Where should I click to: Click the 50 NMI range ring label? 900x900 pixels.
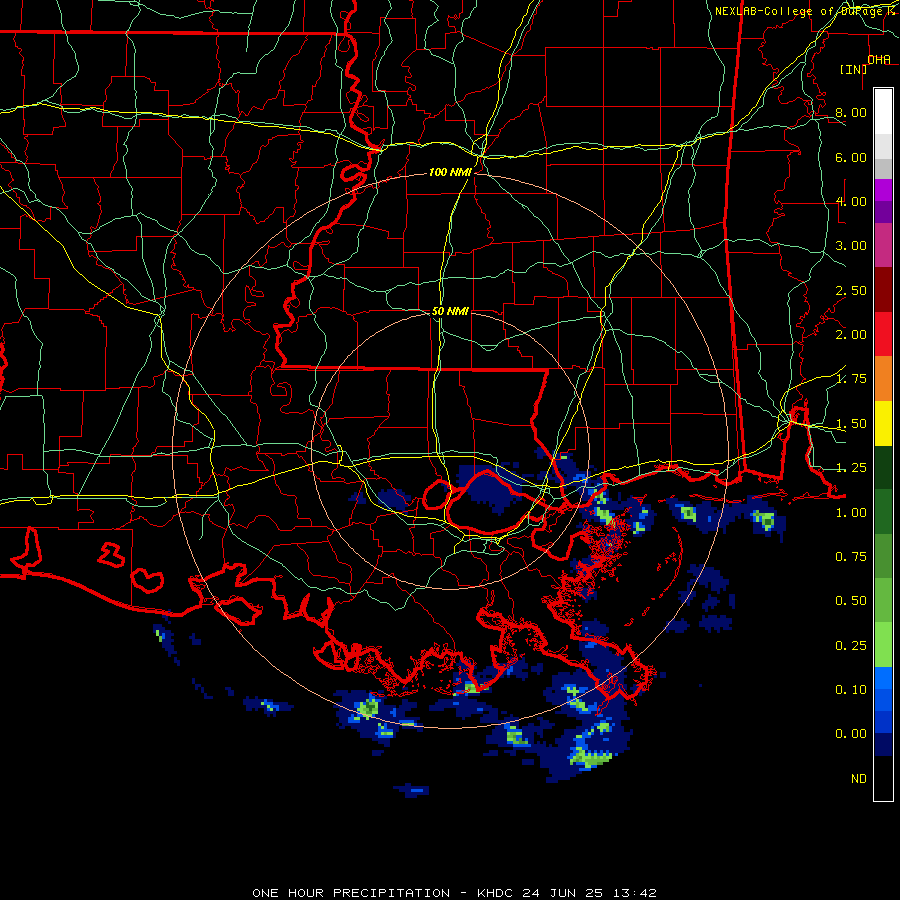450,311
